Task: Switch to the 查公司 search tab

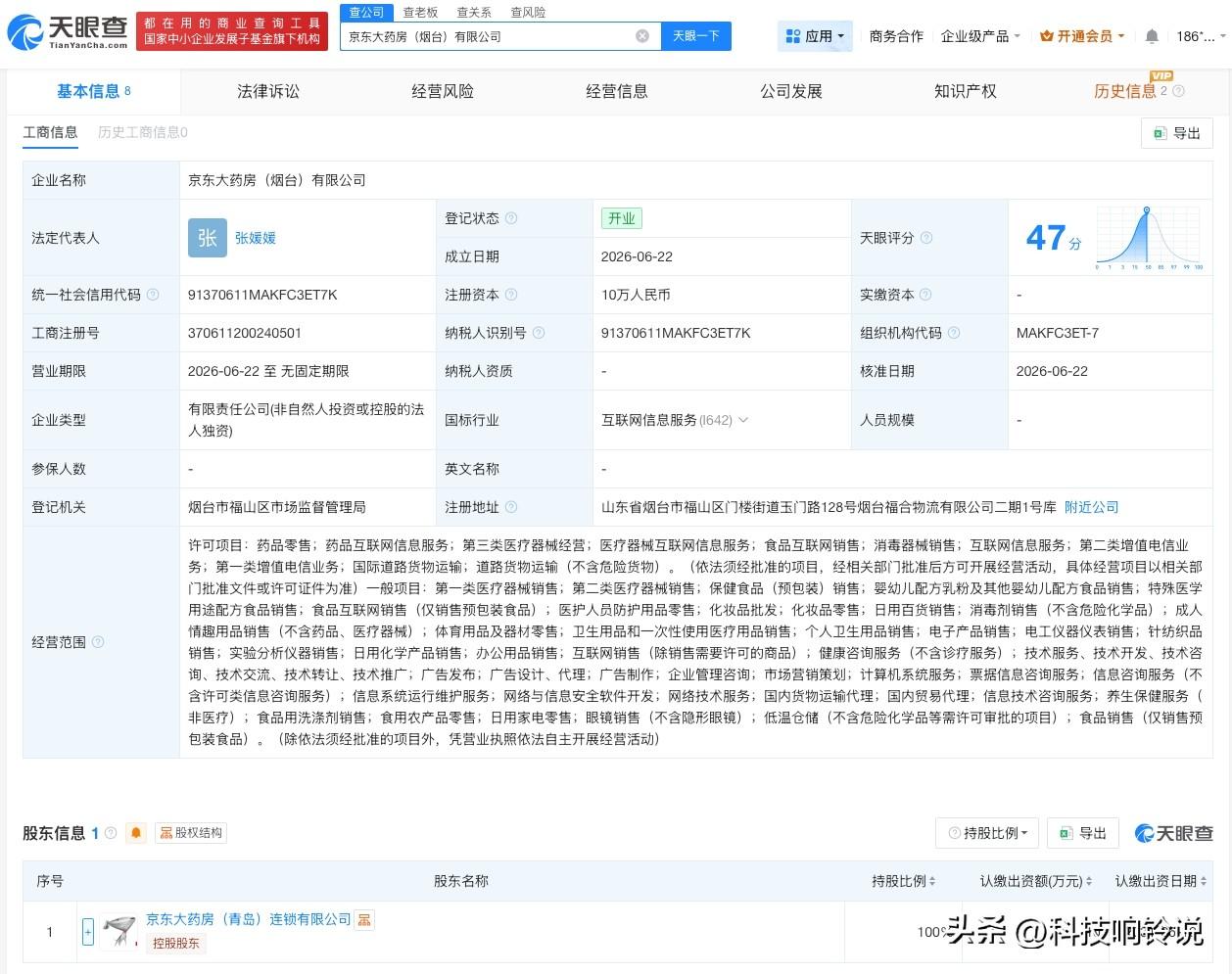Action: click(367, 12)
